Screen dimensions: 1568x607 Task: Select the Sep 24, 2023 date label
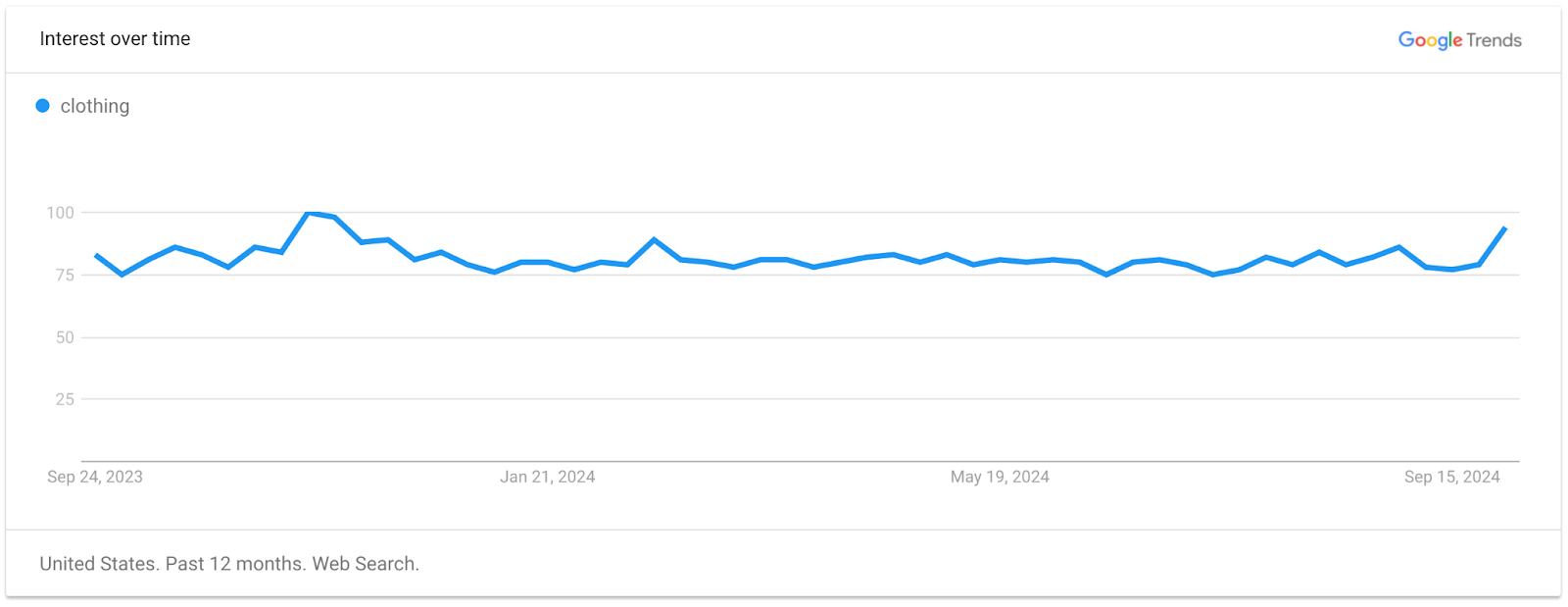(95, 477)
